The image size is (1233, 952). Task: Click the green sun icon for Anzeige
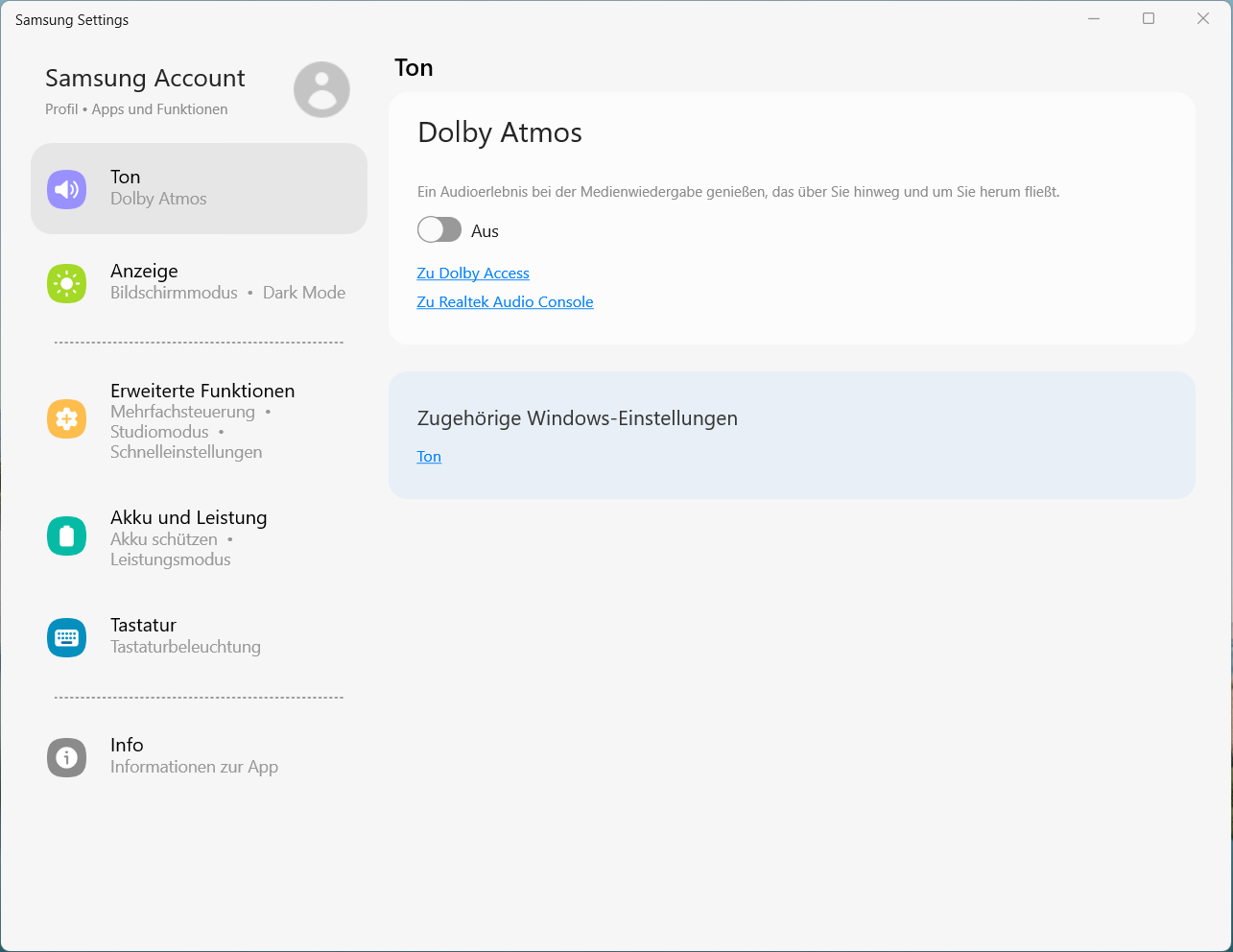[x=66, y=283]
